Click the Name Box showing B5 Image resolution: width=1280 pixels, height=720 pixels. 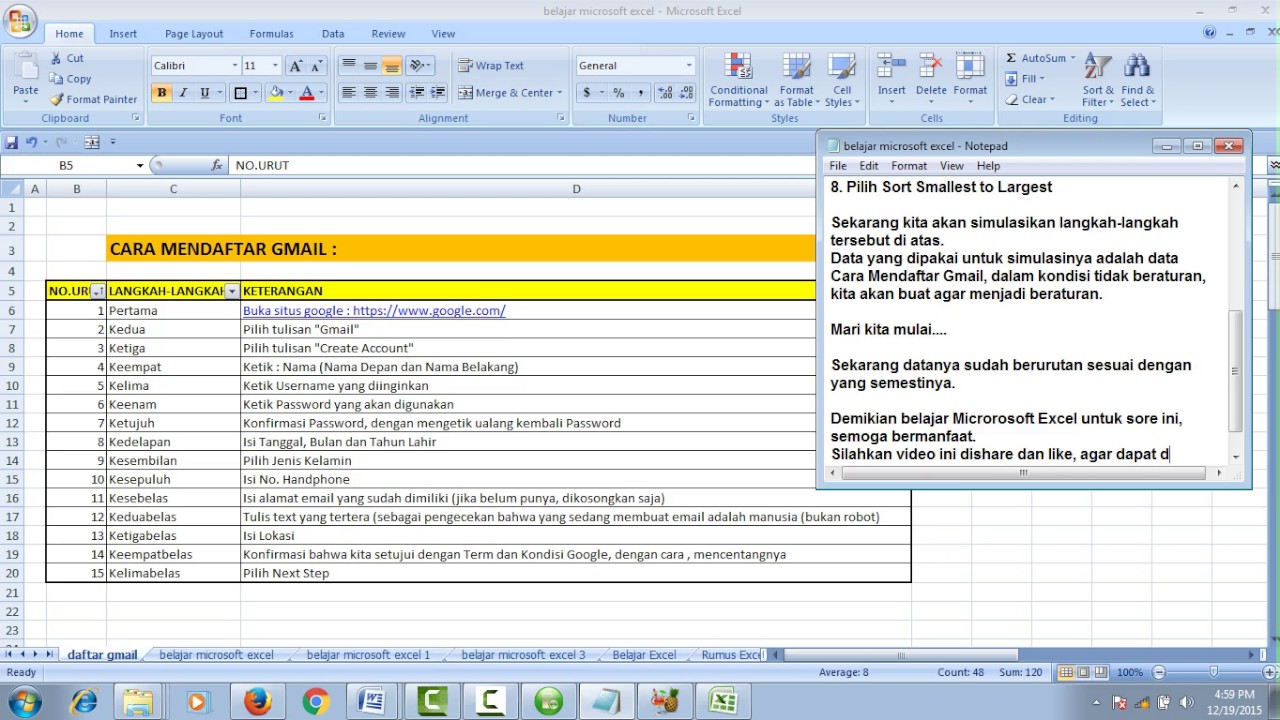tap(66, 165)
